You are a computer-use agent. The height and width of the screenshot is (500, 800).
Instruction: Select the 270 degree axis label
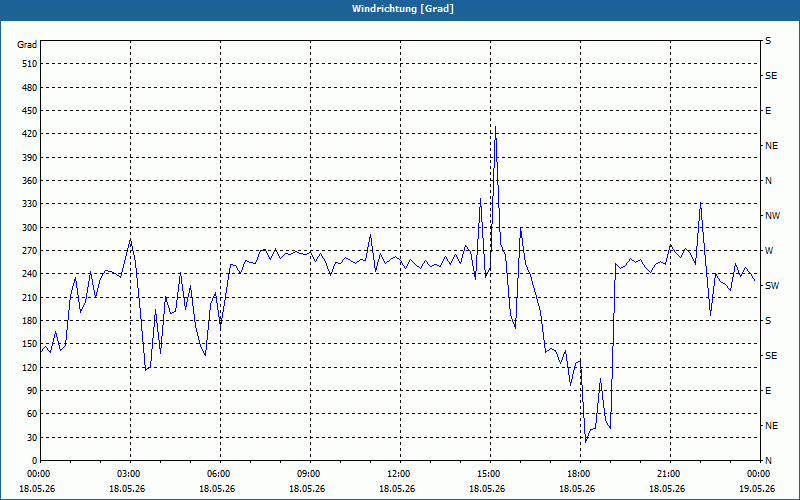coord(30,251)
